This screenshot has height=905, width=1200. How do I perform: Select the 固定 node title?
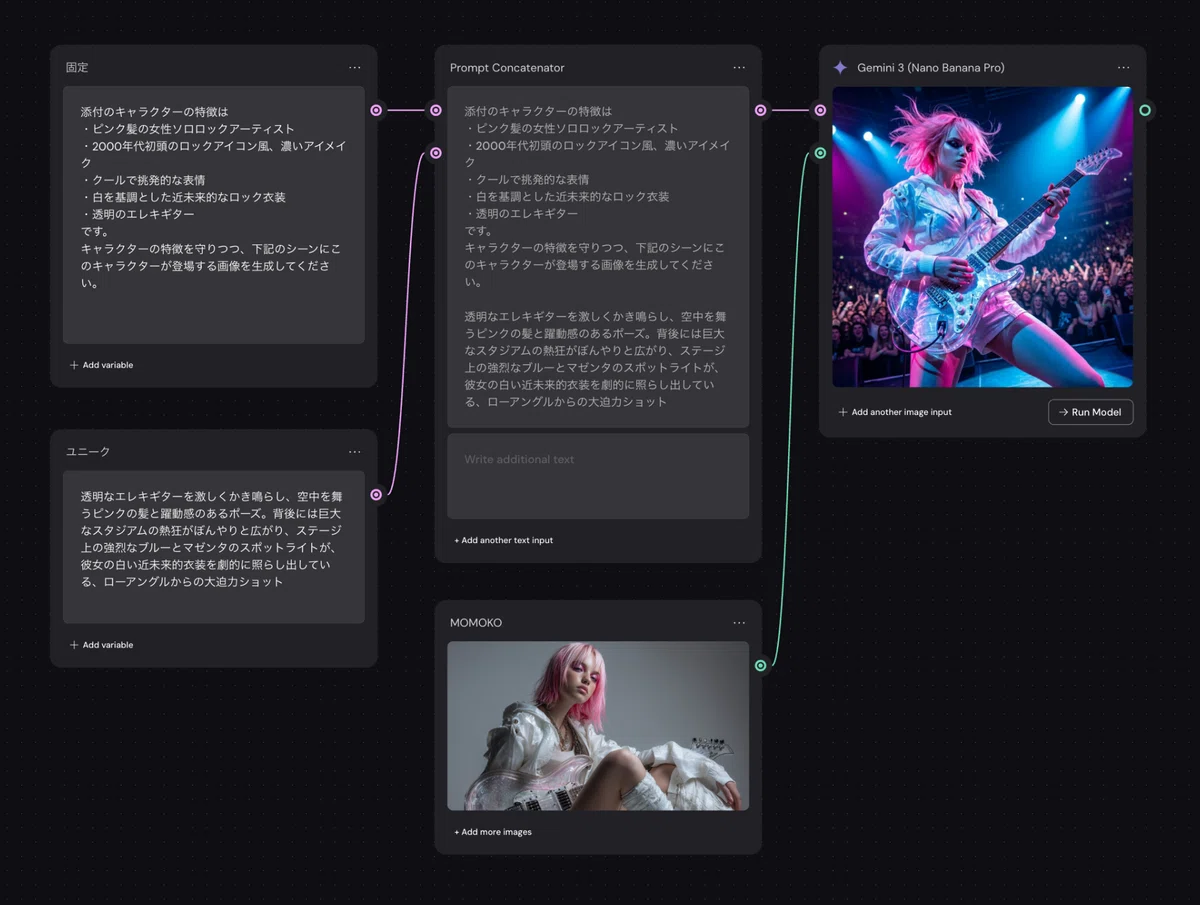77,68
